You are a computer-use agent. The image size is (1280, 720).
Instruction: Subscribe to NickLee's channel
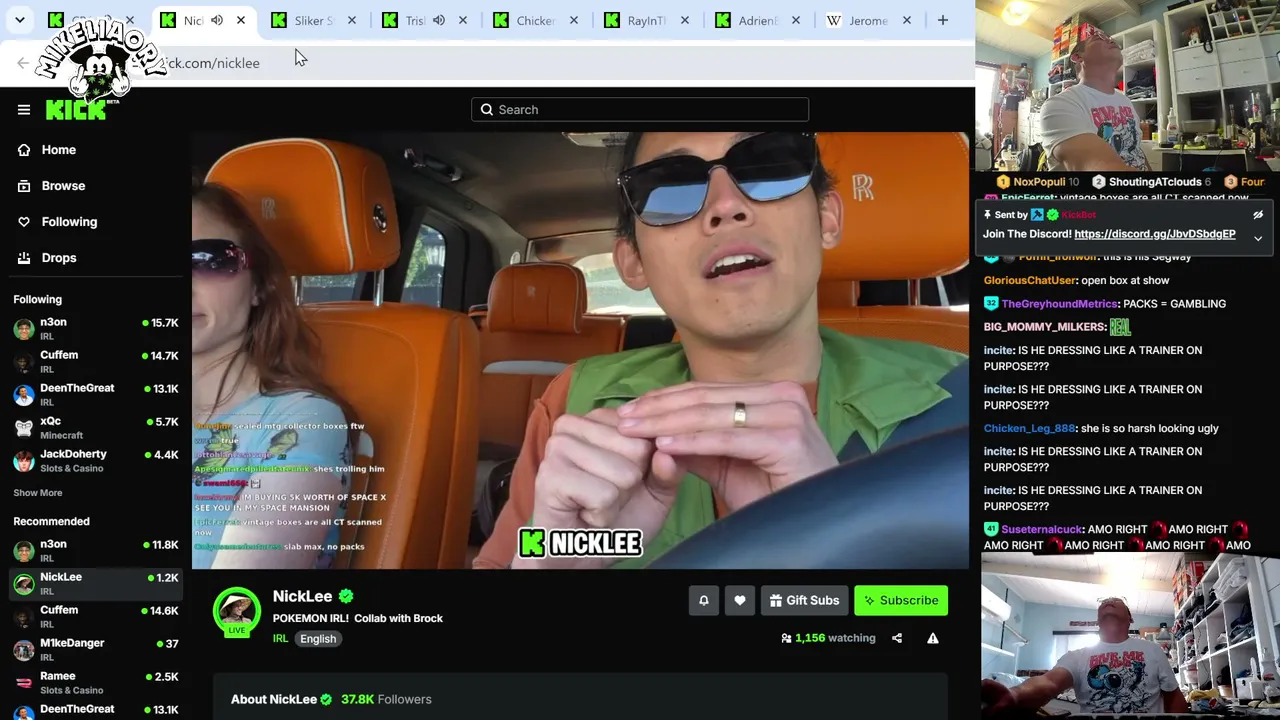coord(901,600)
